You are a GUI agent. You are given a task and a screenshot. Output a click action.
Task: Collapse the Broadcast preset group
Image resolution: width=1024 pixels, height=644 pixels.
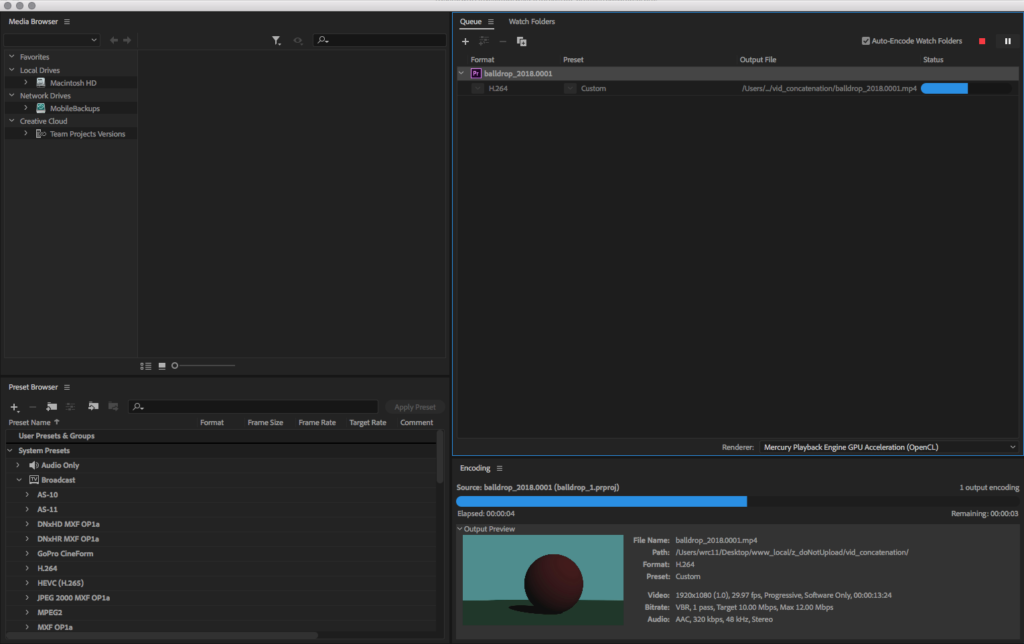[x=18, y=480]
